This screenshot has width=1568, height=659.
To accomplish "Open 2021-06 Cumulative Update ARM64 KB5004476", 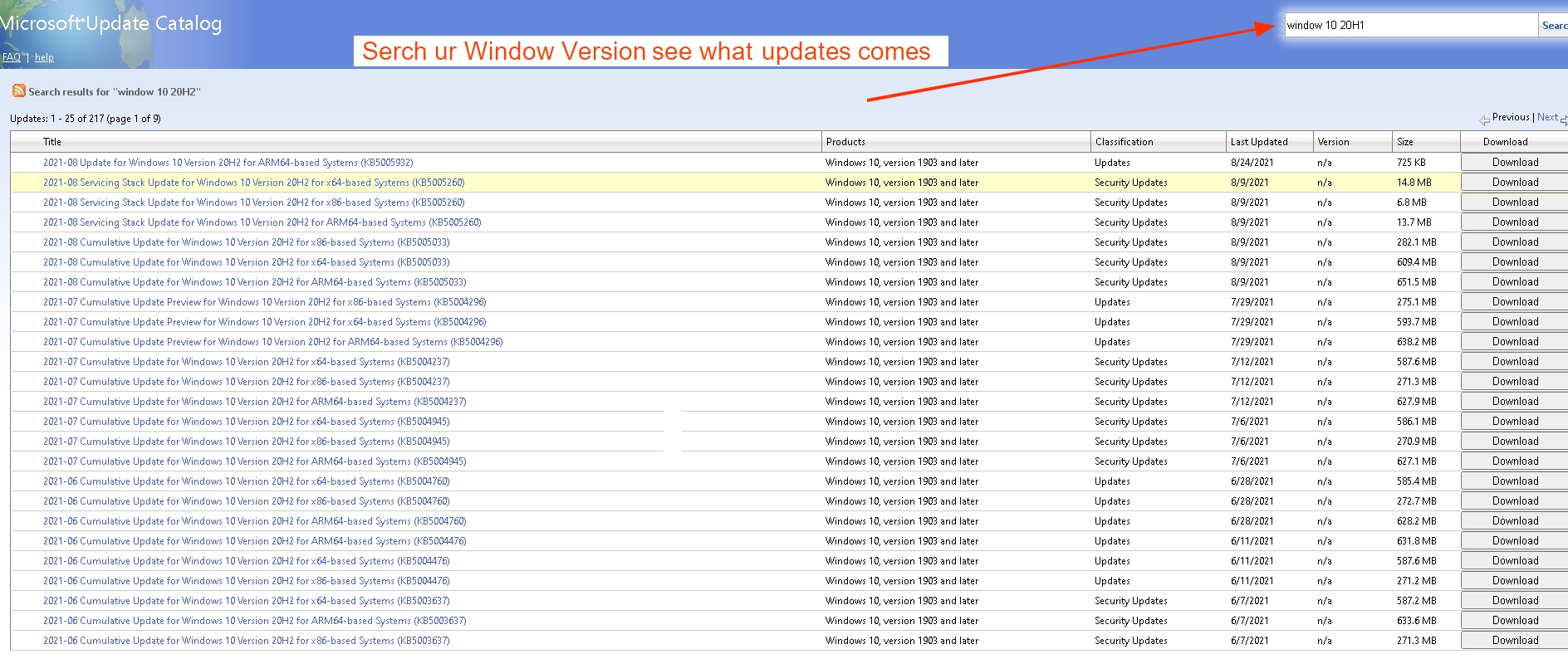I will (255, 541).
